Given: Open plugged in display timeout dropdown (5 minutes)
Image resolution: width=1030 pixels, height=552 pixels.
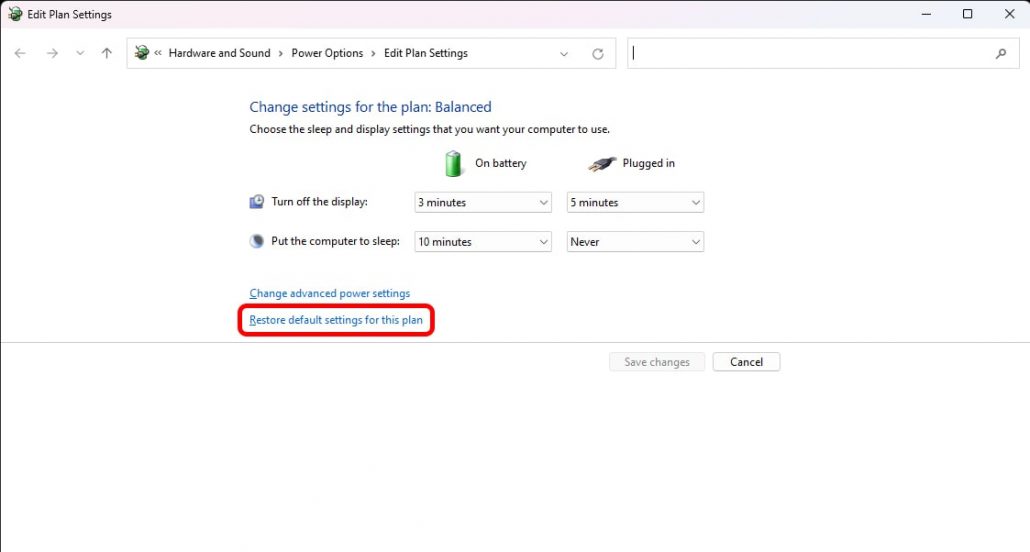Looking at the screenshot, I should coord(635,202).
